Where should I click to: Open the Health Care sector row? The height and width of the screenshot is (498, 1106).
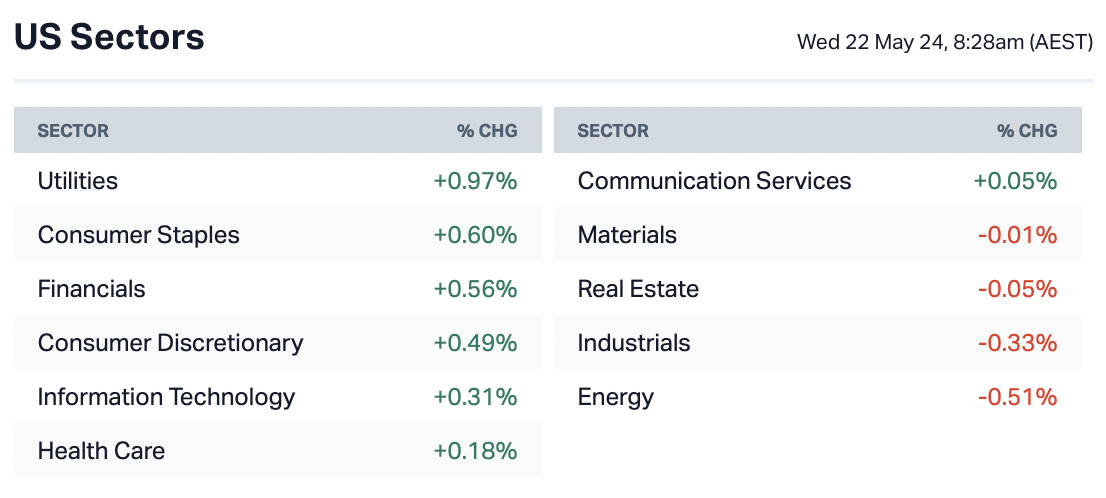tap(101, 451)
